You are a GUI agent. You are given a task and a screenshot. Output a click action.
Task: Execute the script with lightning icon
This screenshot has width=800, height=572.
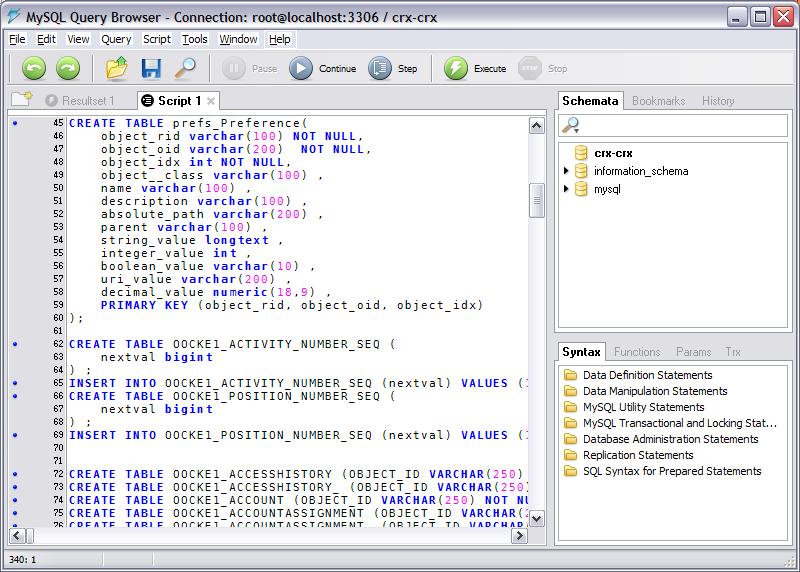coord(475,68)
